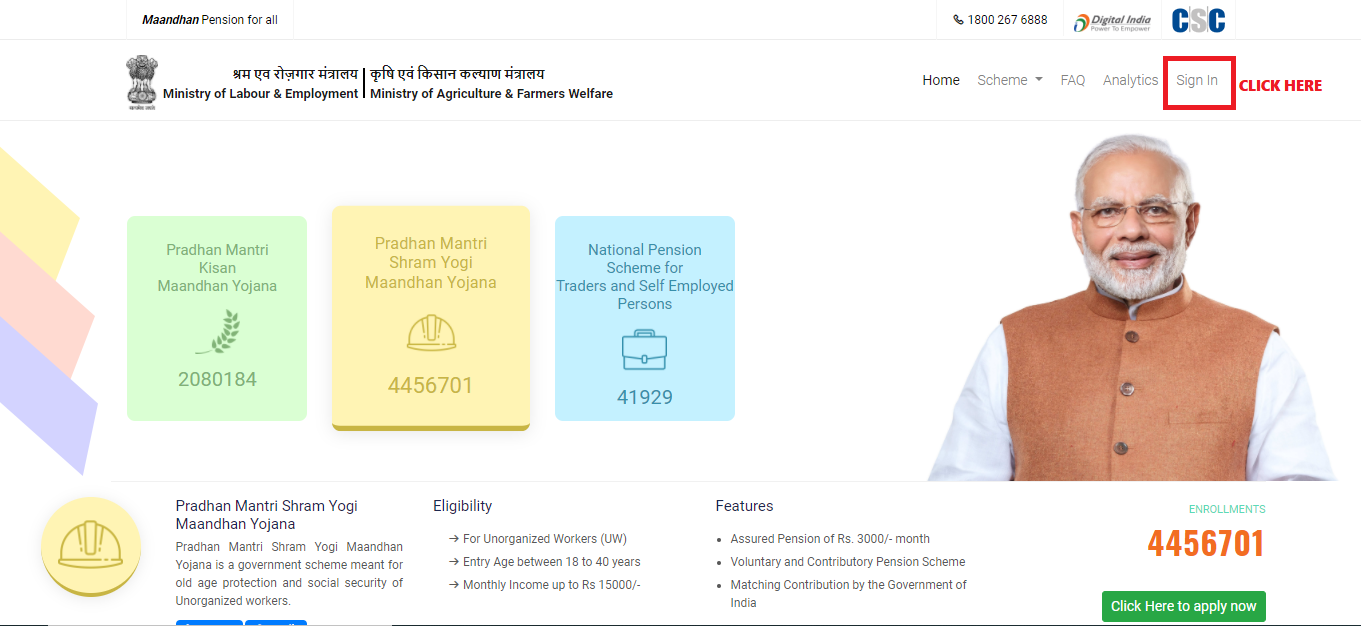Open the CSC logo link
The image size is (1361, 626).
1198,20
